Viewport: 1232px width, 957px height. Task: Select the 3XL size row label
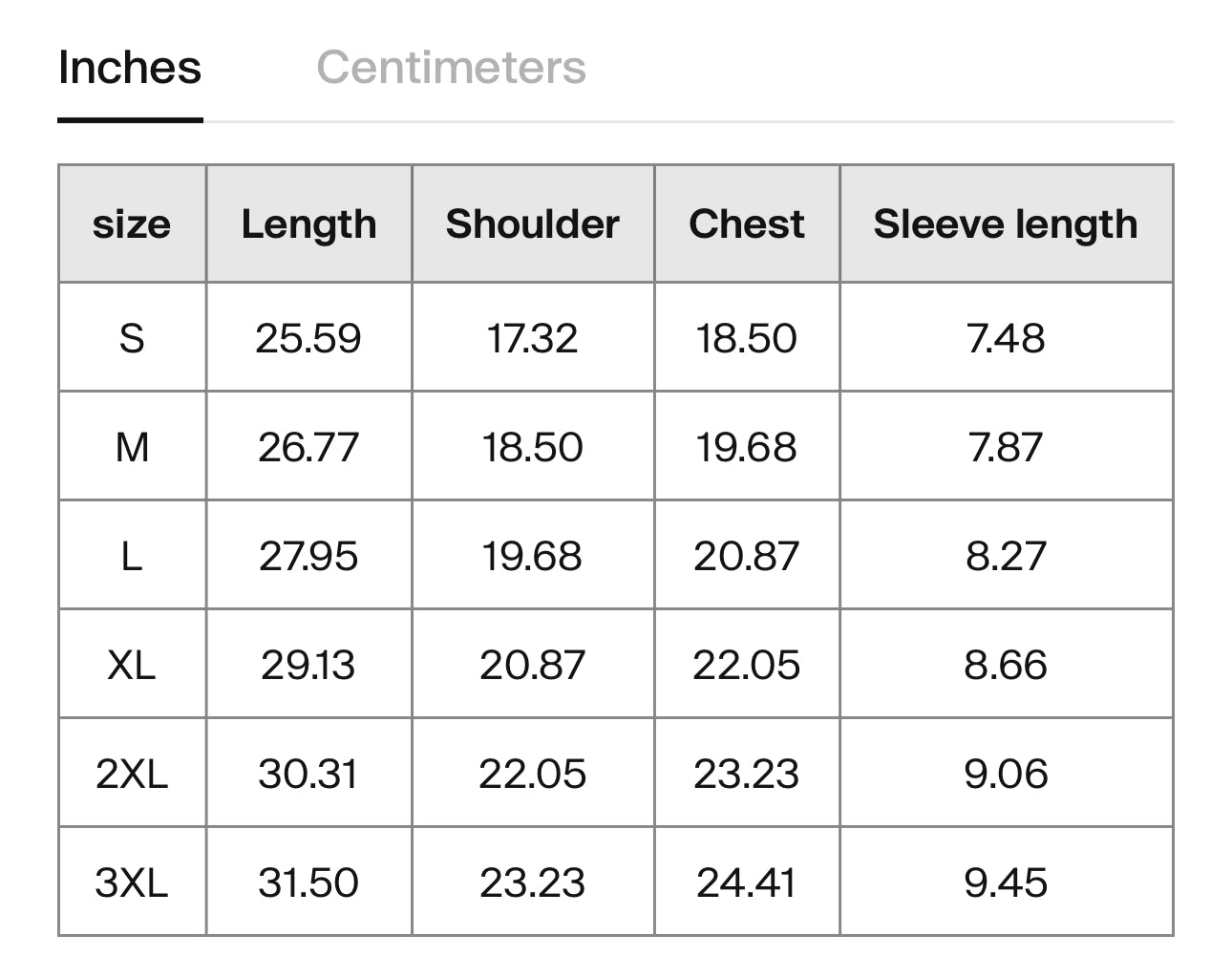(x=132, y=883)
